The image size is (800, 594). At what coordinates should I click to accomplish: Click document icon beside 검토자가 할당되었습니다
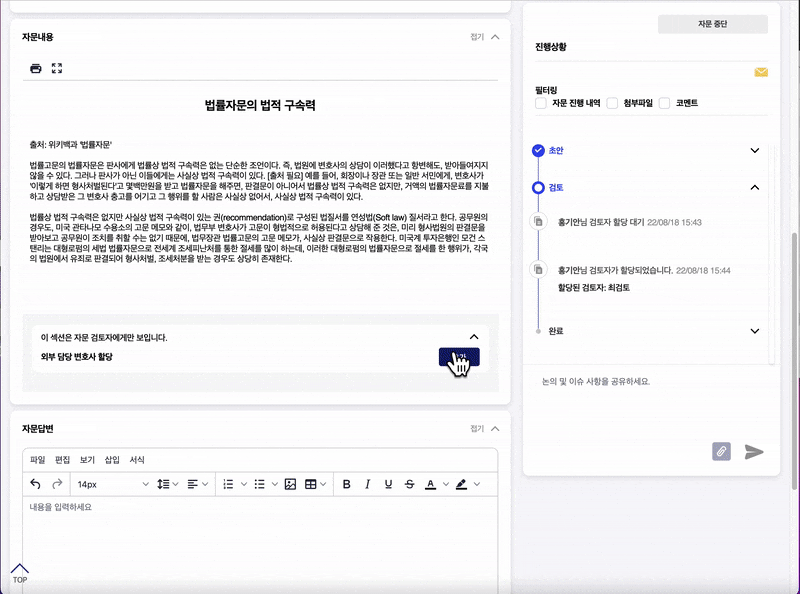click(538, 269)
